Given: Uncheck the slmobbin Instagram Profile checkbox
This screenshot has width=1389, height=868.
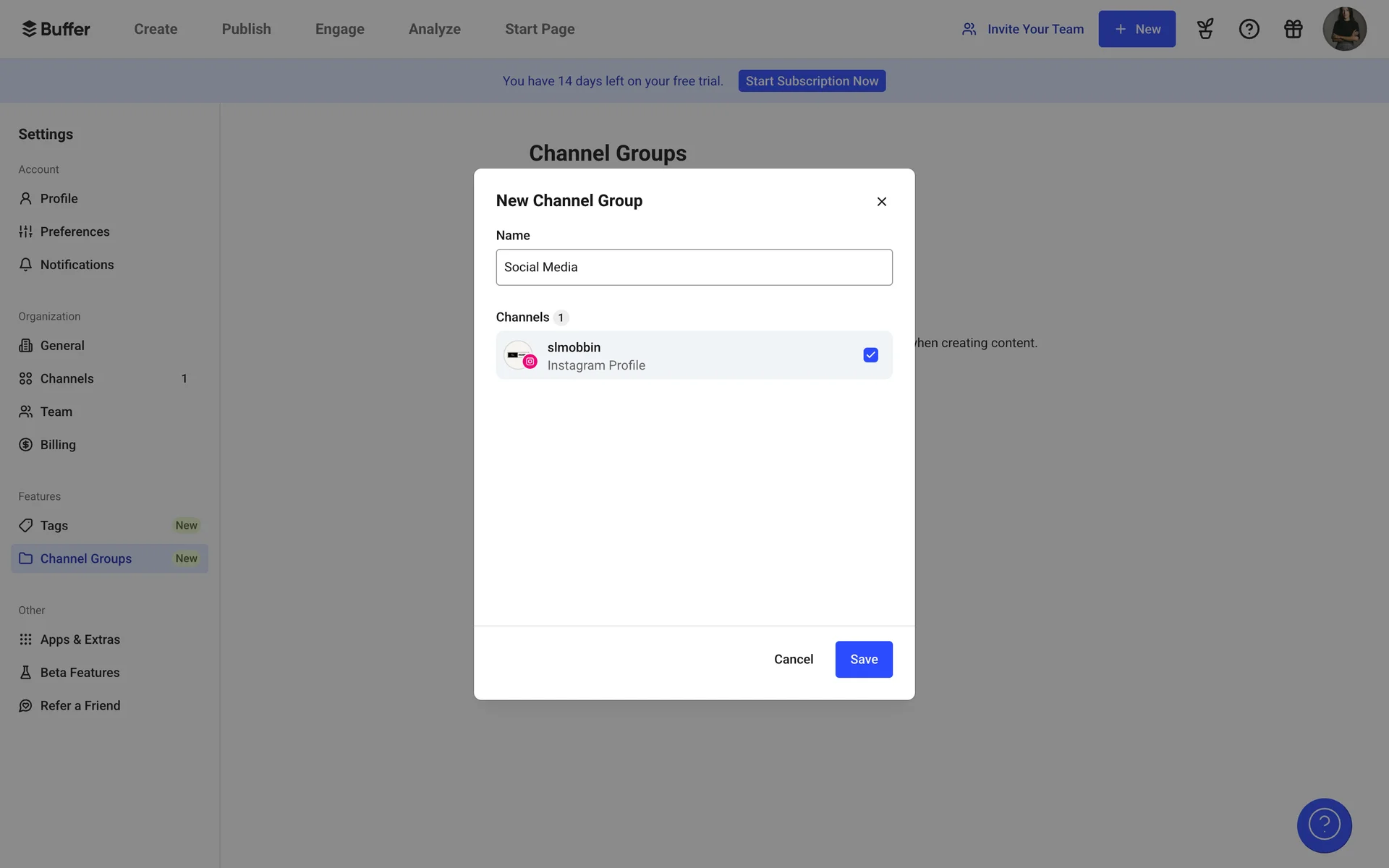Looking at the screenshot, I should point(870,355).
